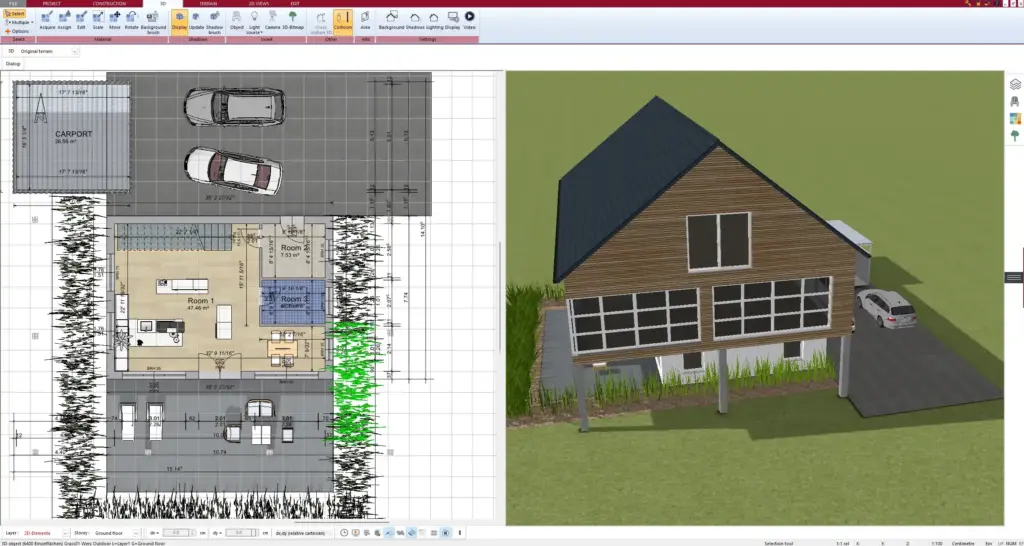Viewport: 1024px width, 546px height.
Task: Open Shadows settings
Action: point(415,20)
